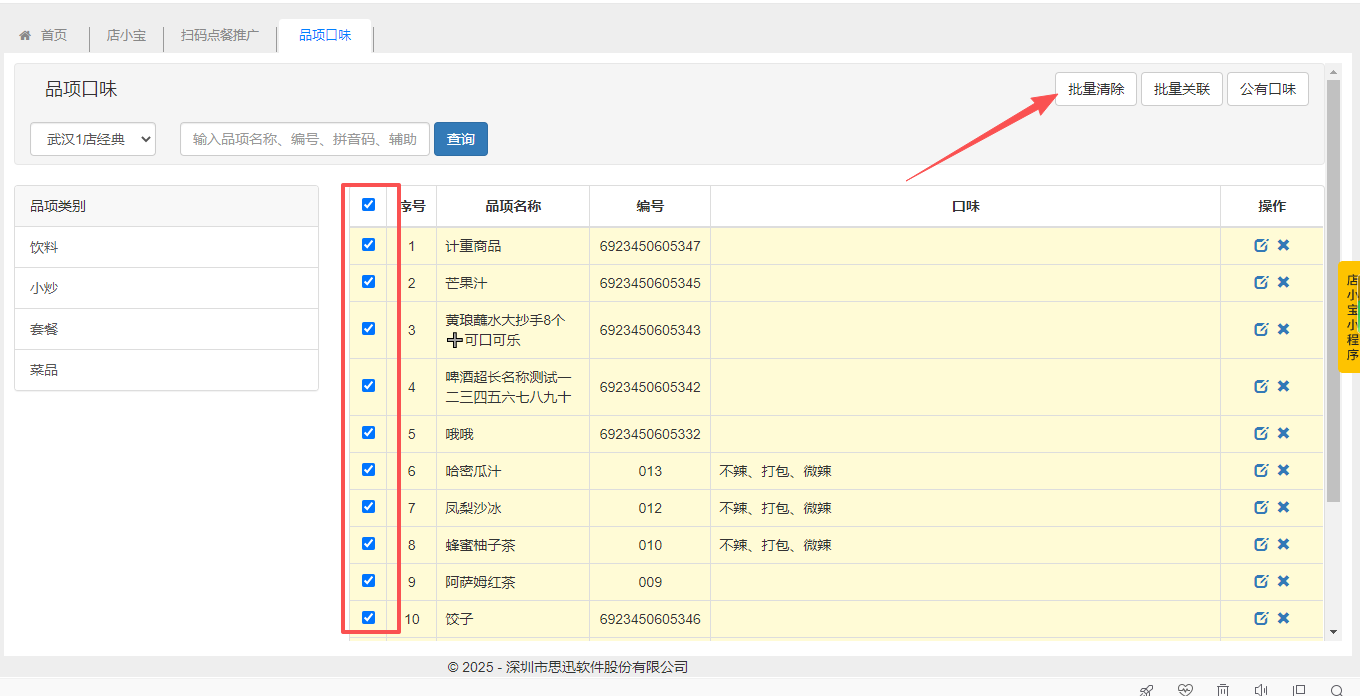Click the edit icon for 计重商品
The image size is (1360, 696).
click(1261, 245)
